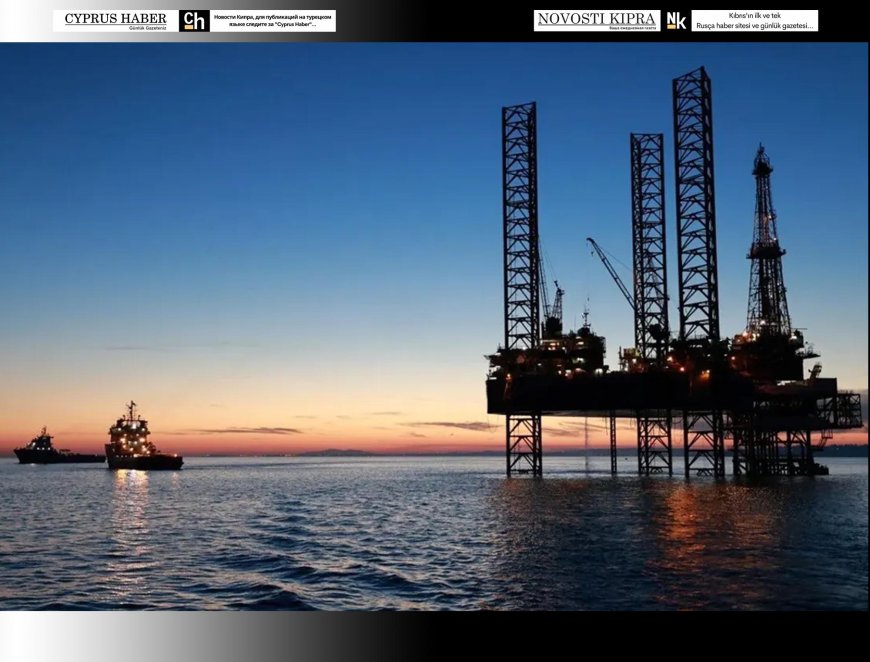Click the text "Kıbrıs'ın ilk ve tek"
870x662 pixels.
(754, 16)
